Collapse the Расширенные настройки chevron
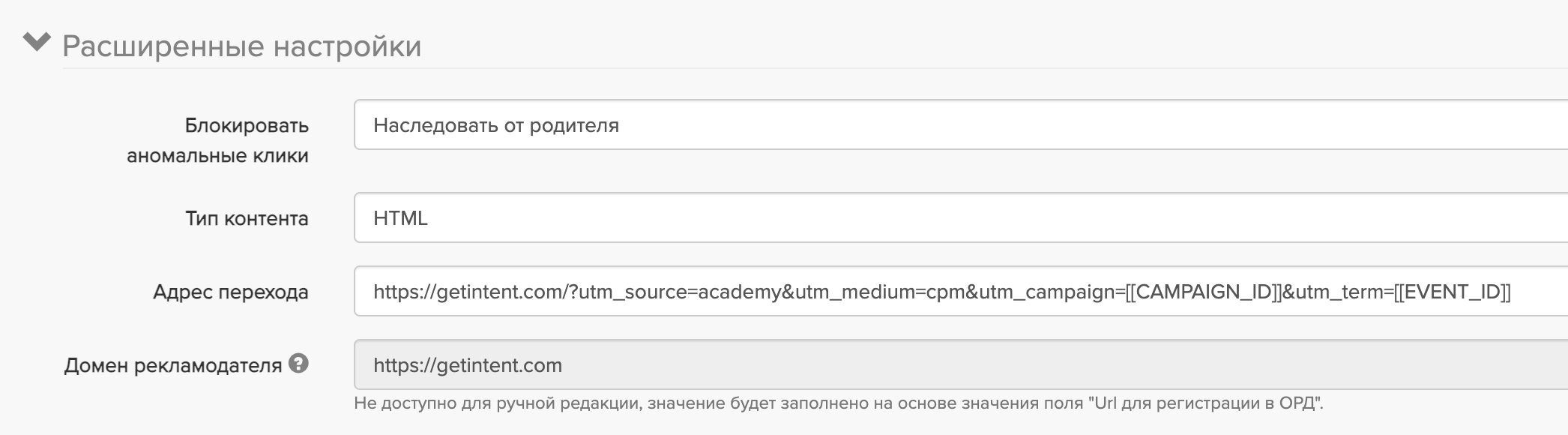1568x435 pixels. click(36, 42)
